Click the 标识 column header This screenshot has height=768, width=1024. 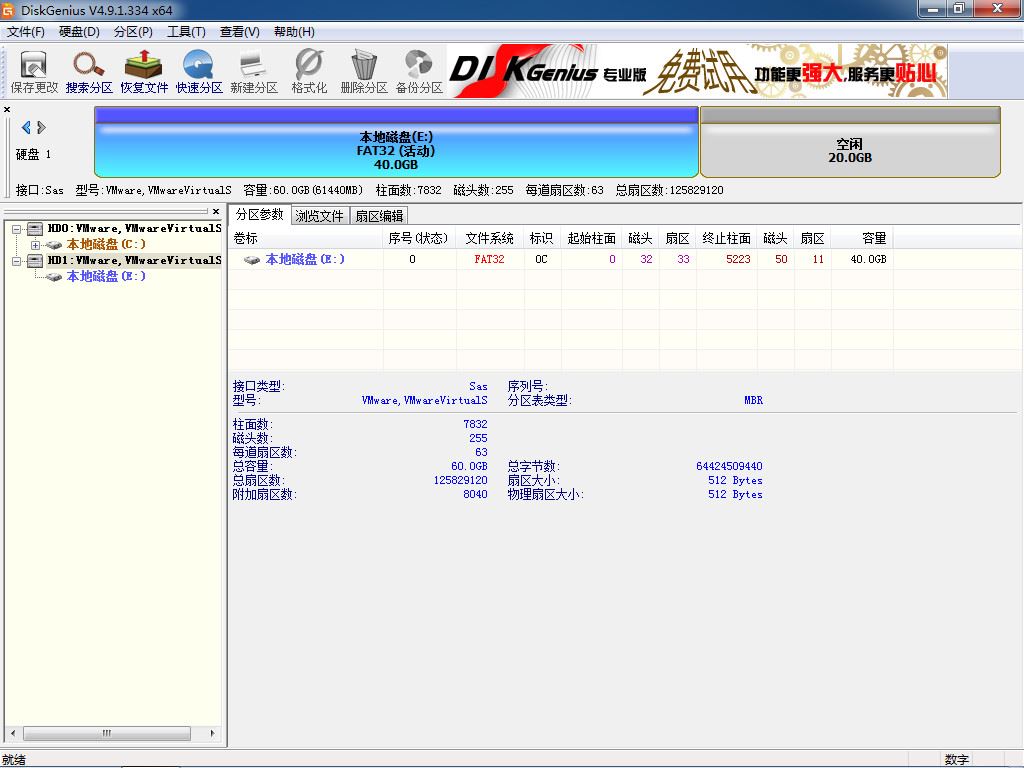[x=541, y=238]
